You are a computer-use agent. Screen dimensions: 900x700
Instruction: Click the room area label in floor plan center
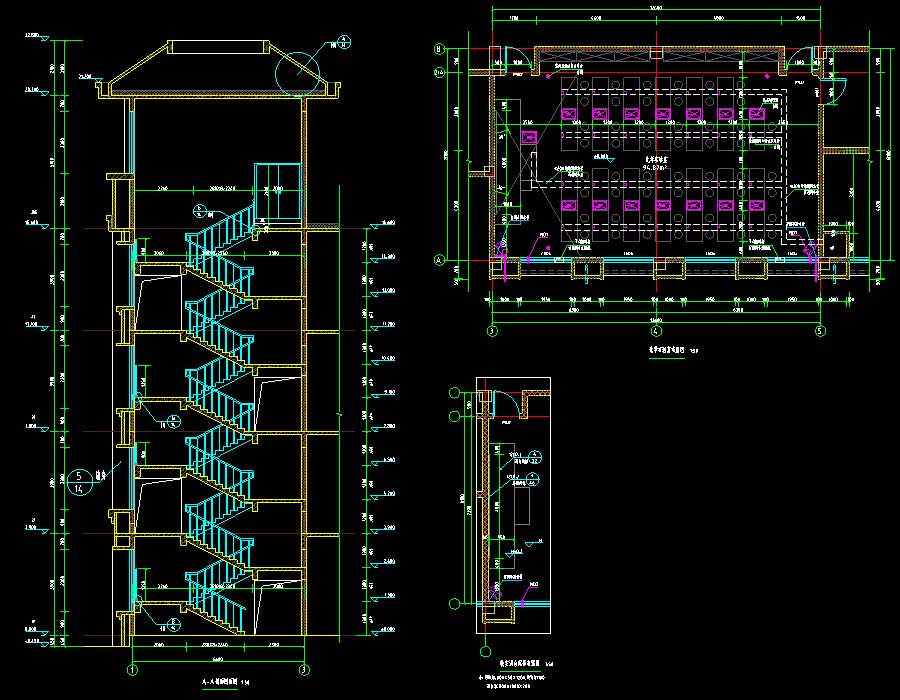655,165
